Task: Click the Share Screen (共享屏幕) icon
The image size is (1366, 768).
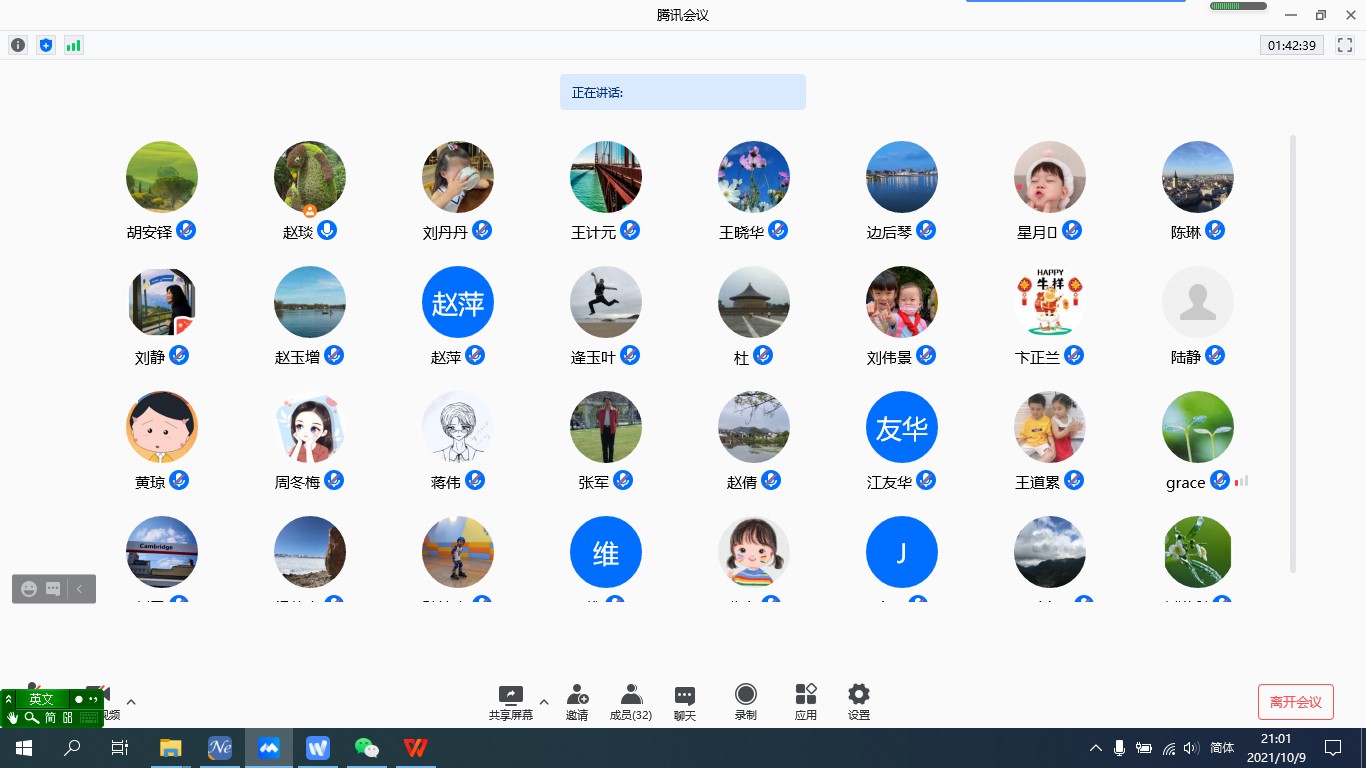Action: (x=510, y=695)
